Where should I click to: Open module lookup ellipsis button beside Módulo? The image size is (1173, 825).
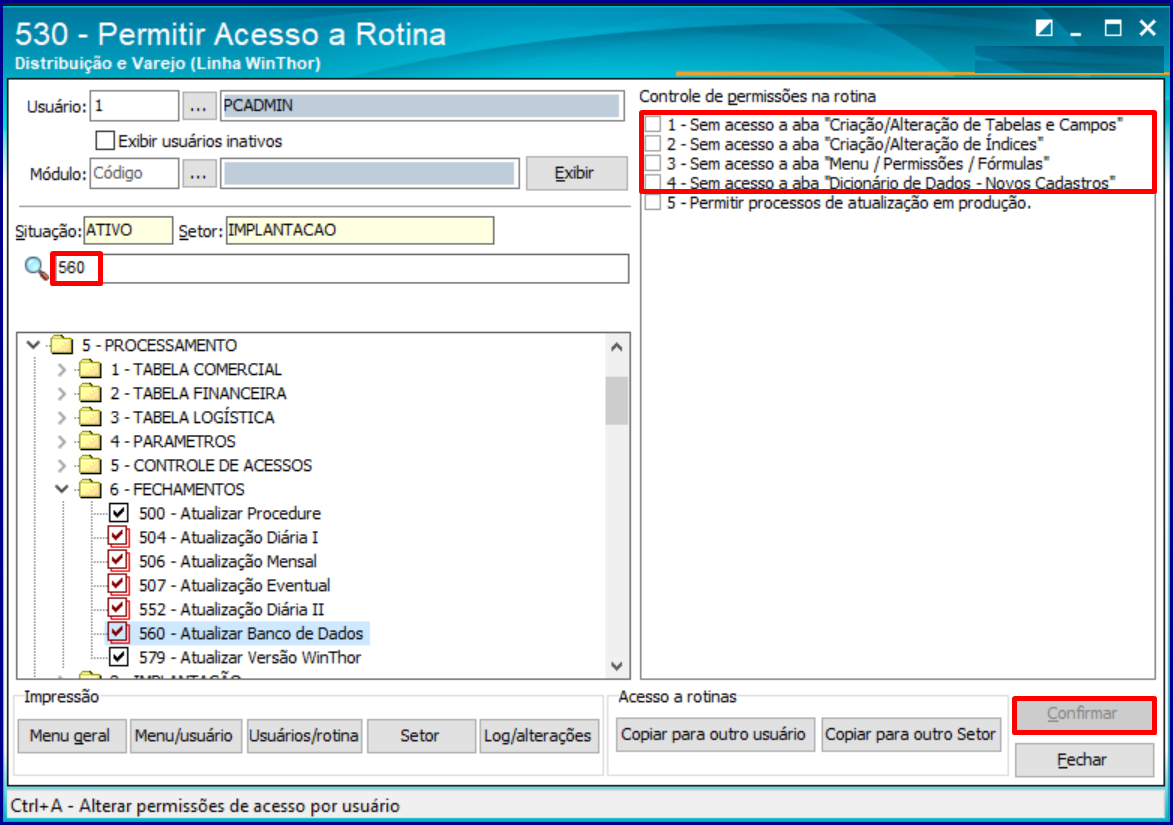(198, 174)
